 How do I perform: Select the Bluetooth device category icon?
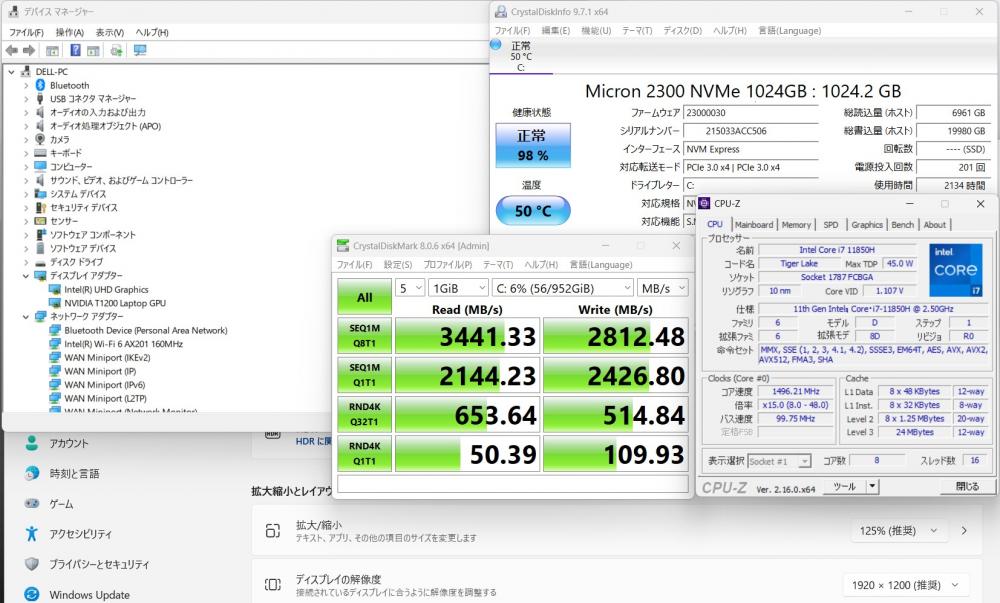pos(40,85)
